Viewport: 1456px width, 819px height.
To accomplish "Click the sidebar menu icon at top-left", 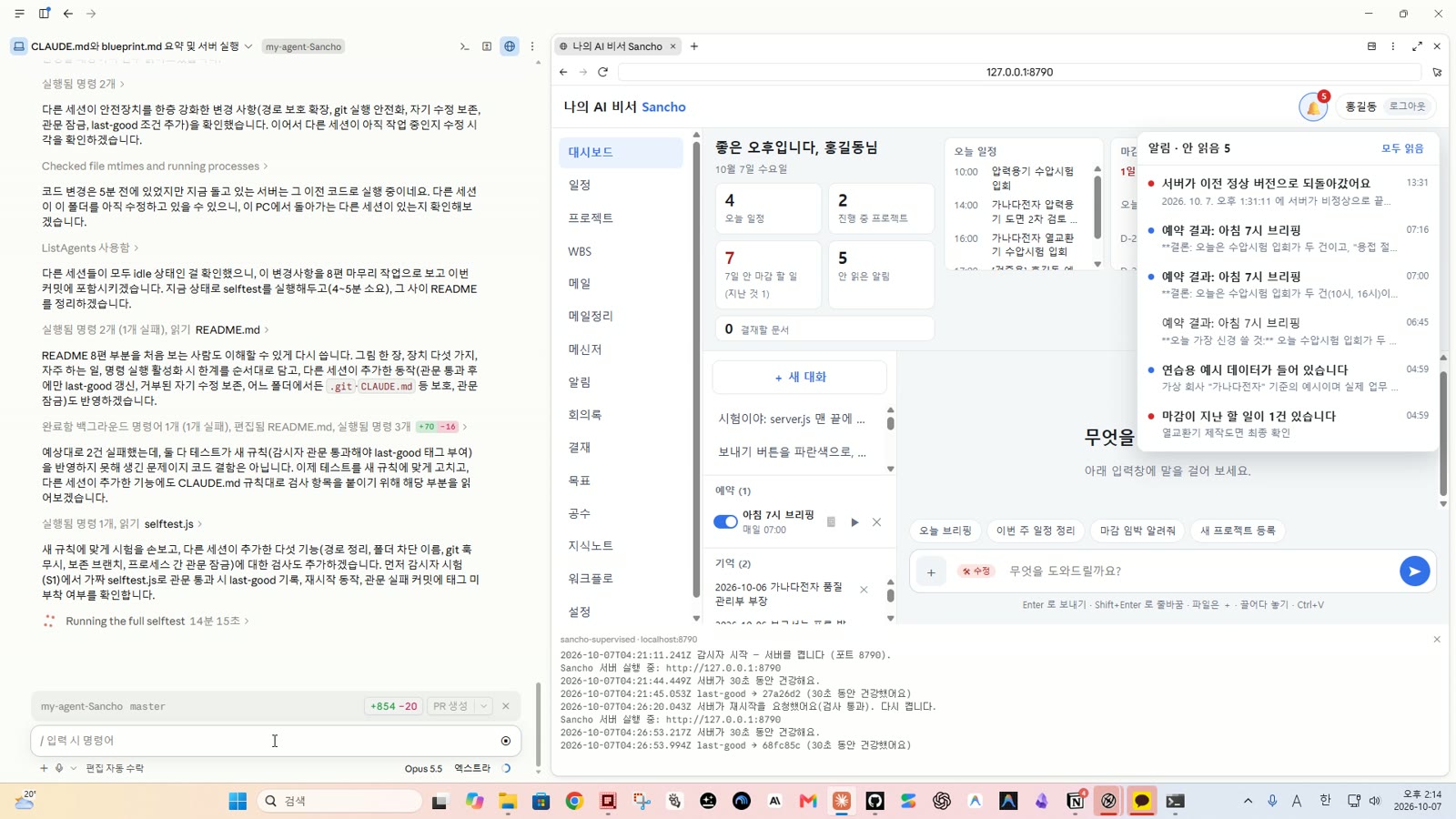I will click(19, 14).
